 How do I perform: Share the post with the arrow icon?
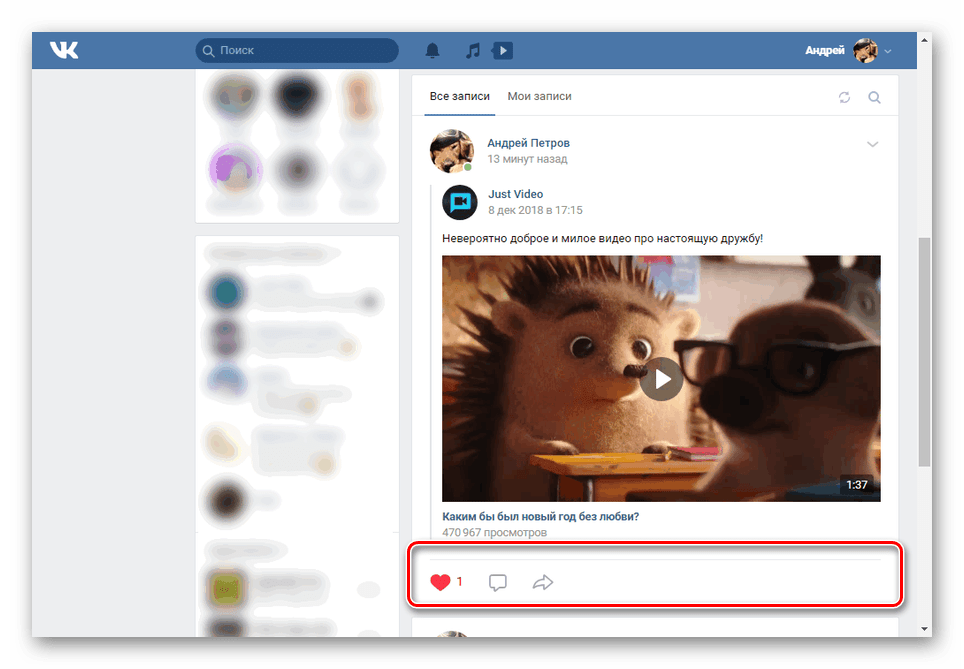tap(542, 582)
